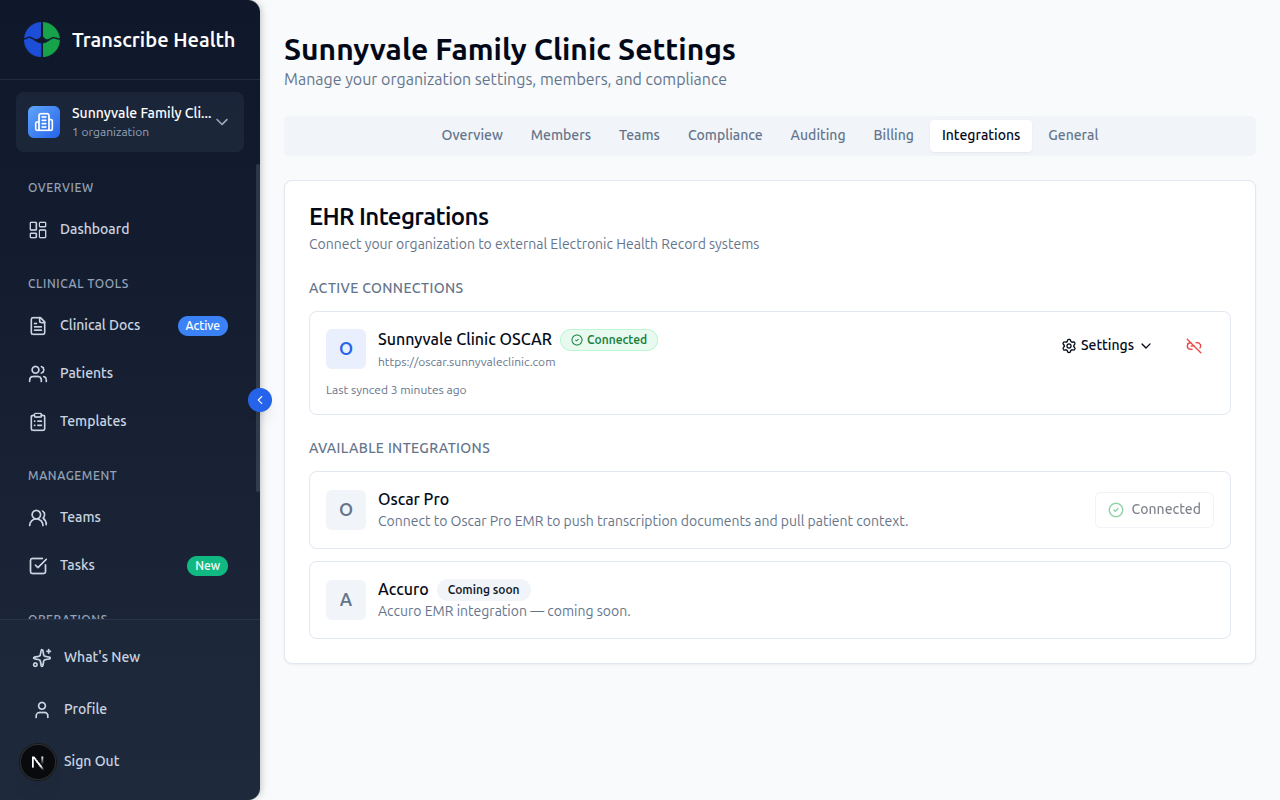Screen dimensions: 1280x800
Task: Open the oscar.sunnyvaleclinic.com link
Action: [467, 362]
